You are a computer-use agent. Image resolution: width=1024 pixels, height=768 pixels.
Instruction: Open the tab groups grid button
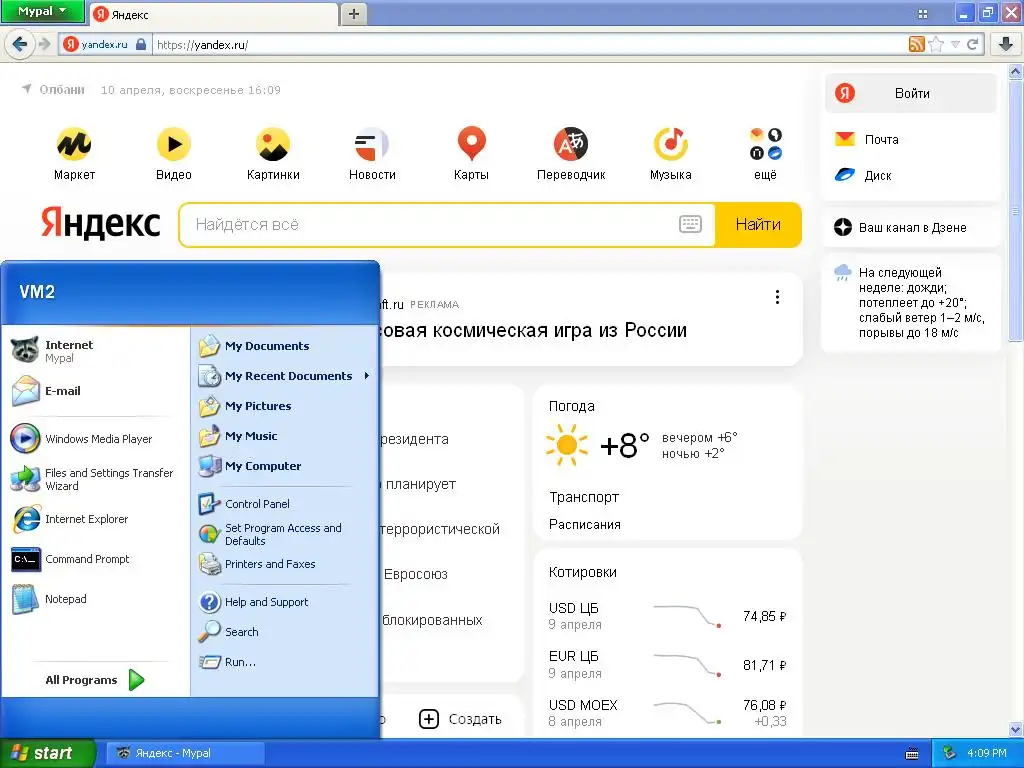point(923,14)
